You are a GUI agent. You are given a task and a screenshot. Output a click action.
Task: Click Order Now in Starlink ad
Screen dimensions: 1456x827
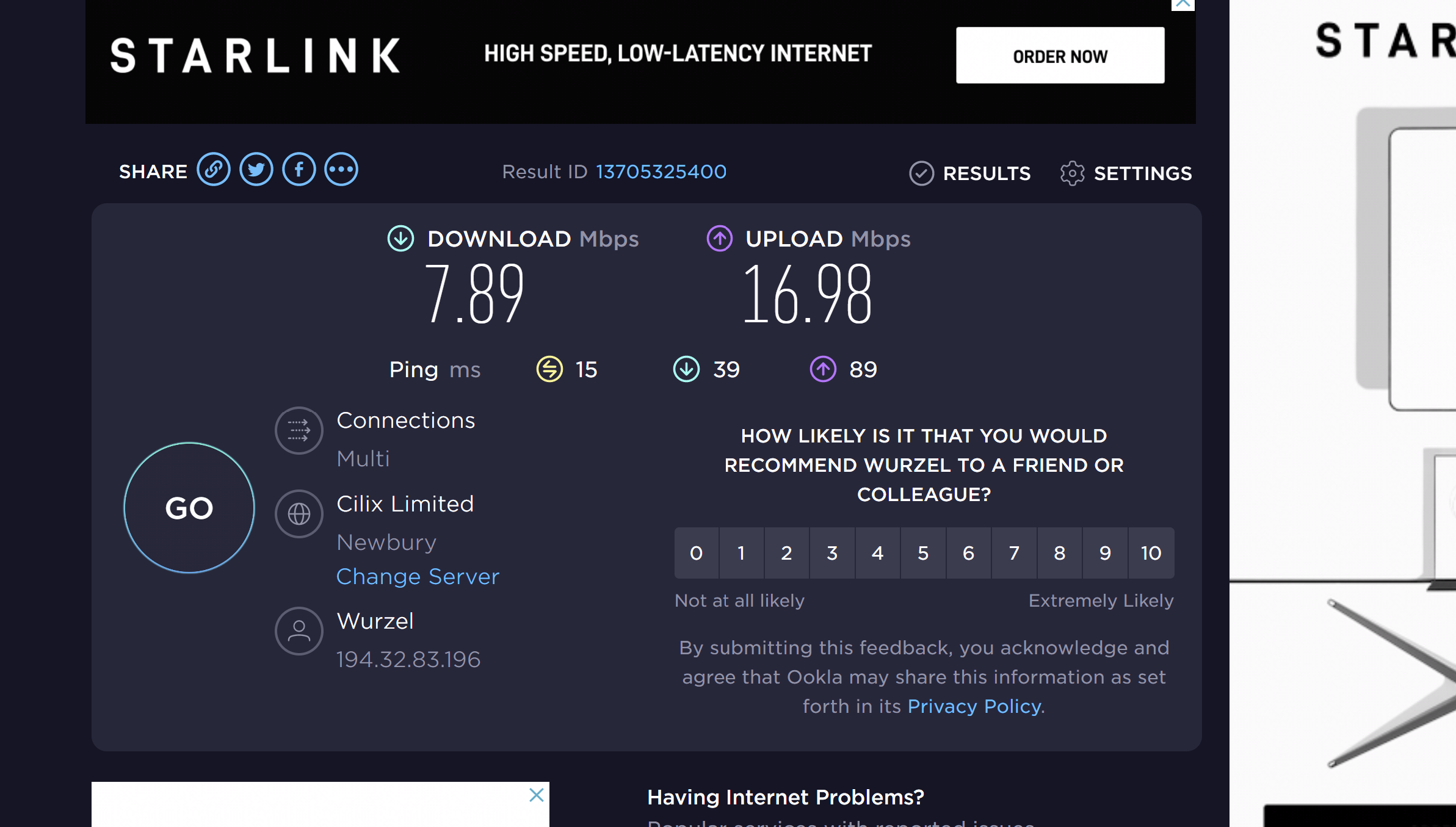click(x=1060, y=56)
